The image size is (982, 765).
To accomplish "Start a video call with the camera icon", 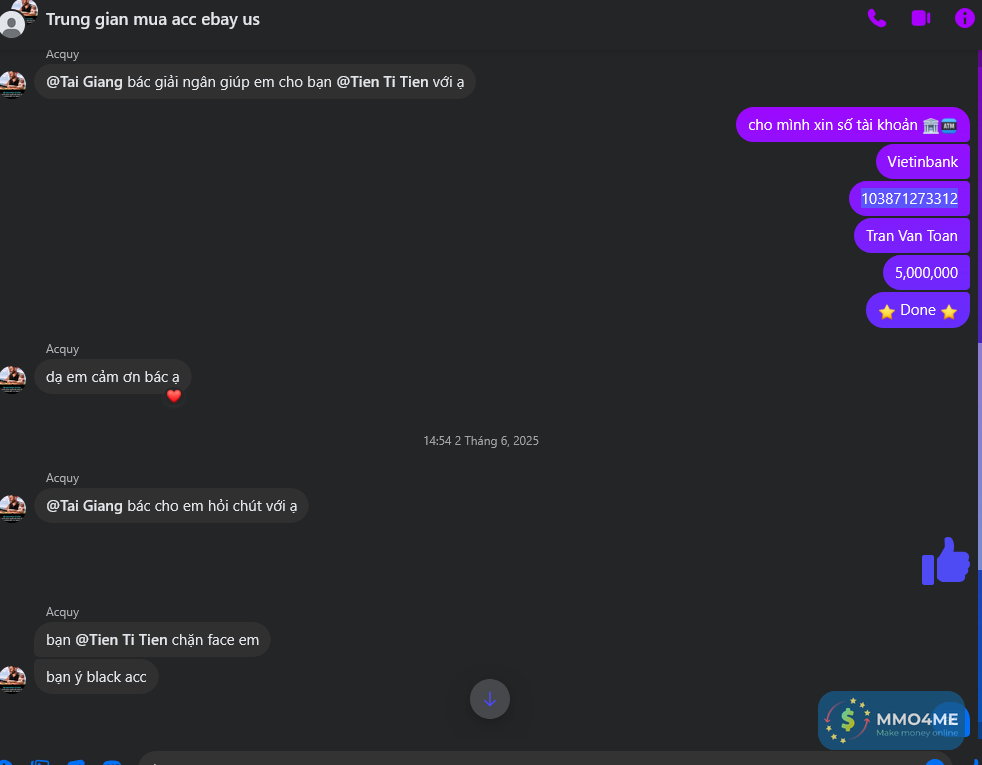I will pyautogui.click(x=921, y=18).
